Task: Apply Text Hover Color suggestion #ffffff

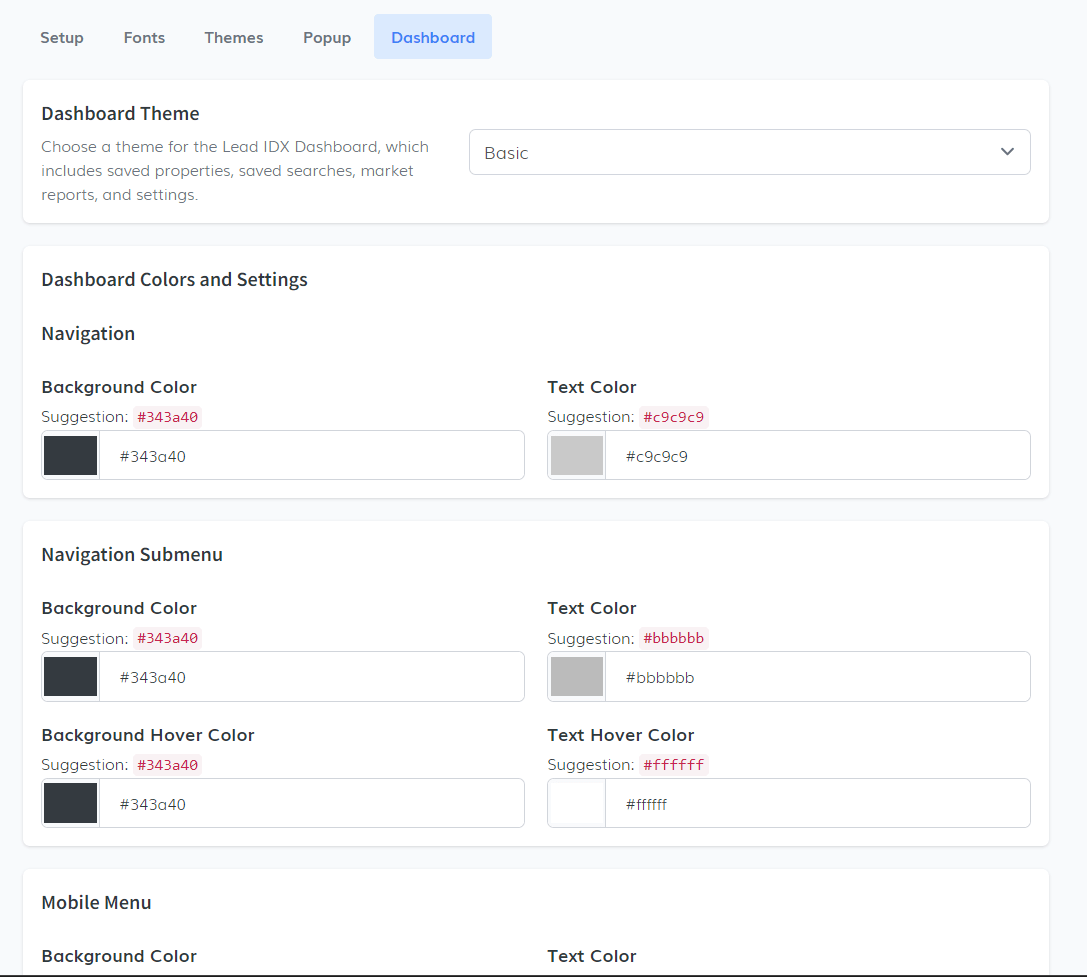Action: click(674, 765)
